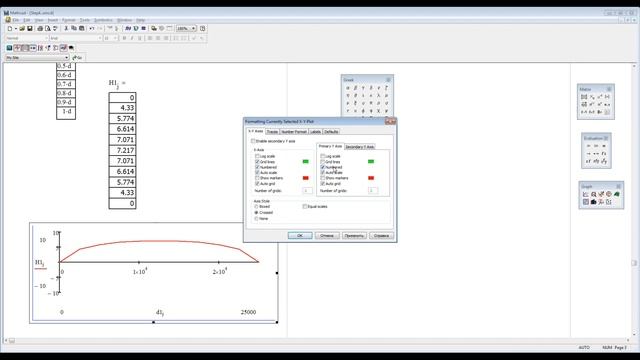Click the Применить (Apply) button
The height and width of the screenshot is (360, 640).
354,236
